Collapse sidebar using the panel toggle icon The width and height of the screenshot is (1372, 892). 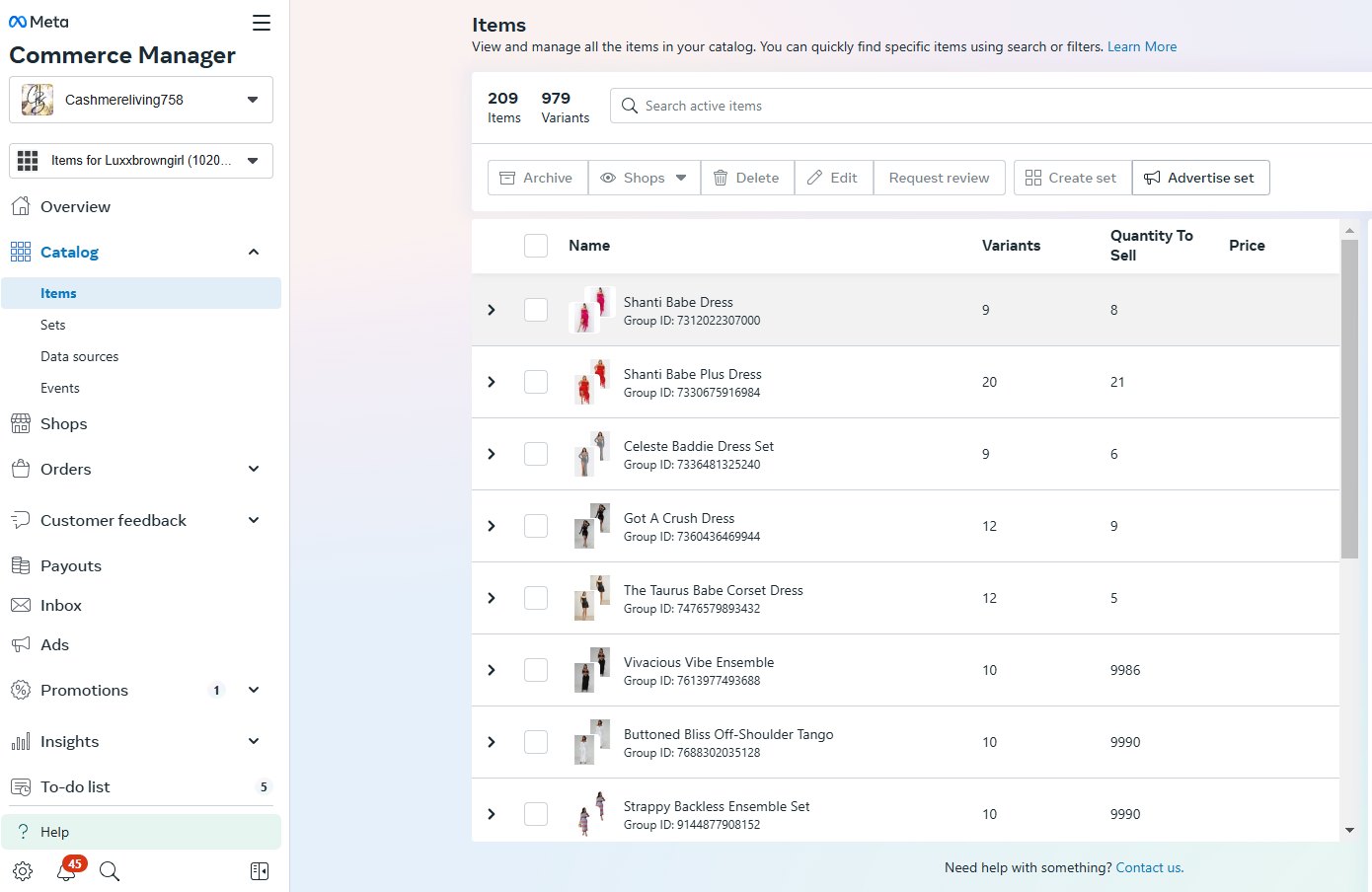pyautogui.click(x=260, y=871)
